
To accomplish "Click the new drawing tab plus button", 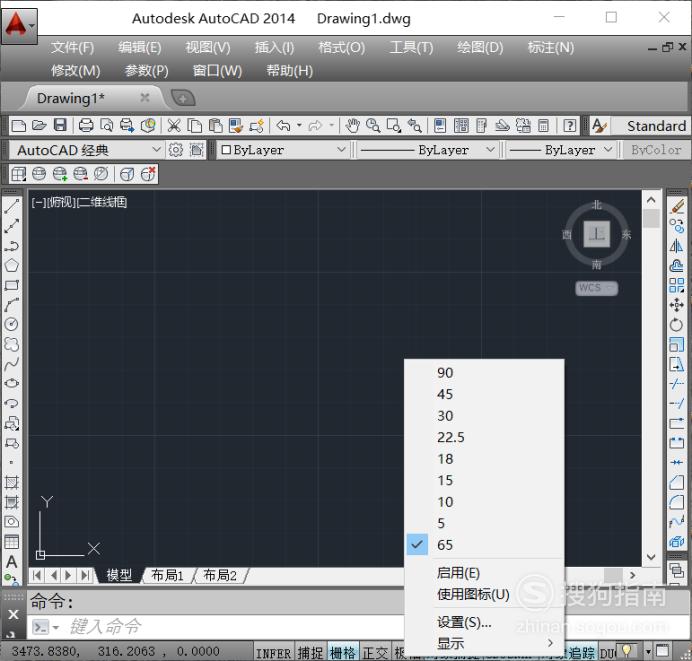I will tap(183, 98).
